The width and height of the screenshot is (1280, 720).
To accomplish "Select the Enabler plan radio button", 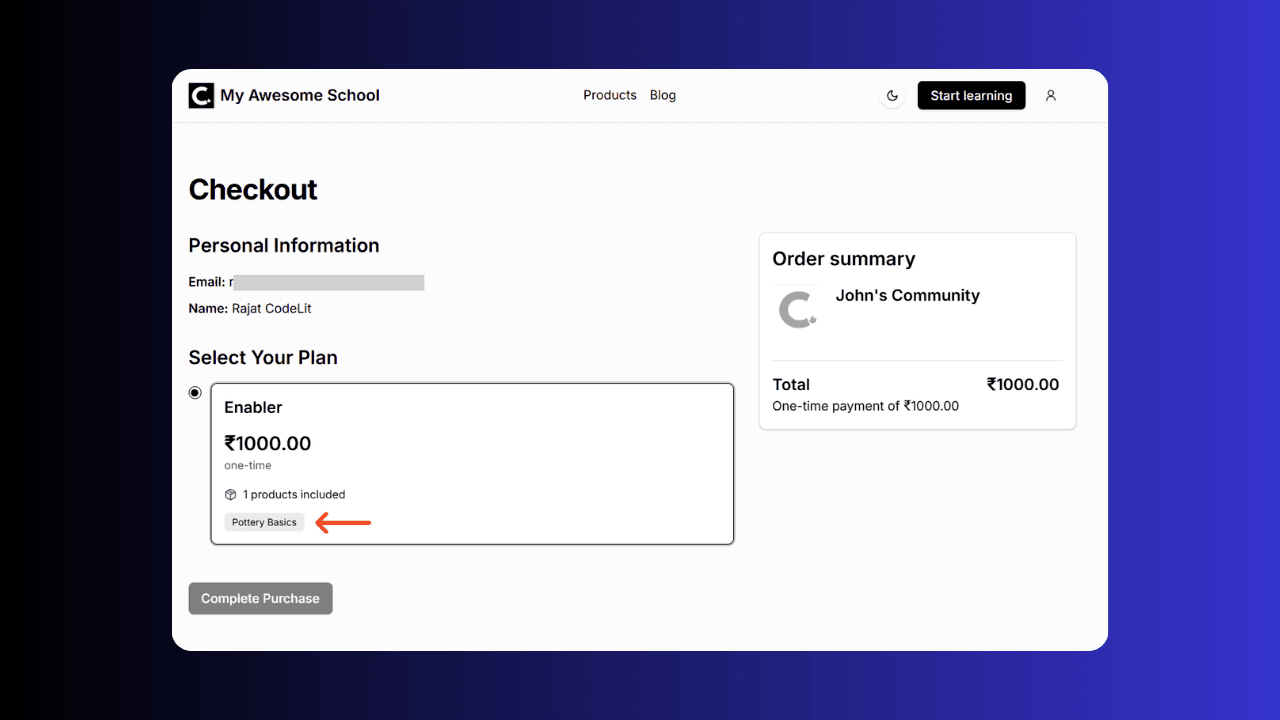I will pos(195,393).
